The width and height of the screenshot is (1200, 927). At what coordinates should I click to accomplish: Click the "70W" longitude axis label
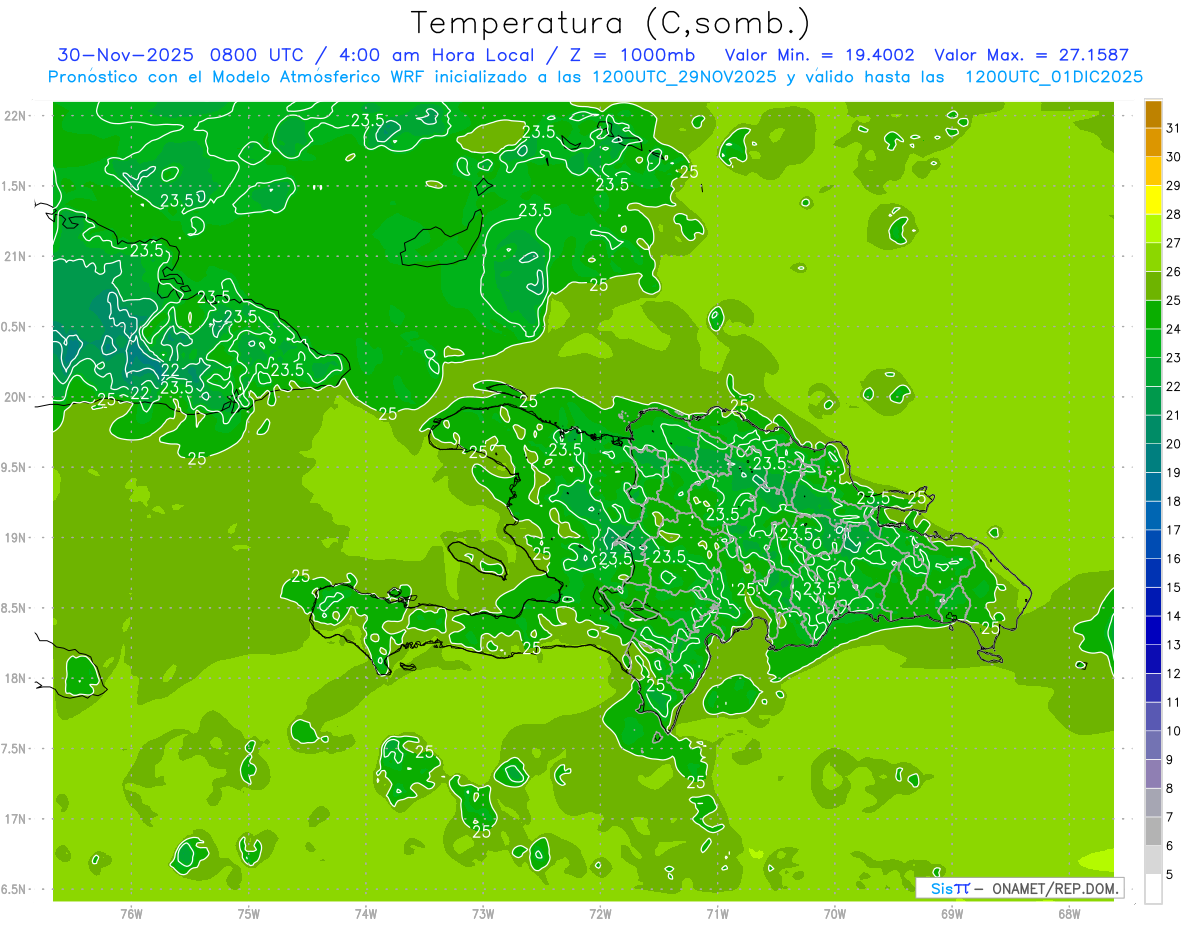coord(835,913)
